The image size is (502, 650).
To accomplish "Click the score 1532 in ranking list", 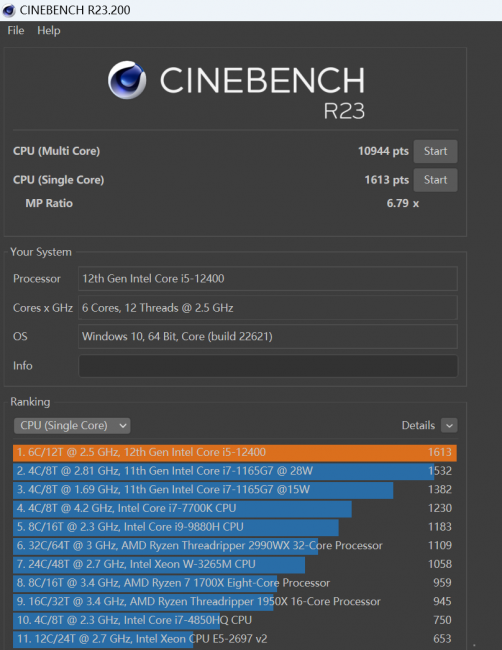I will click(440, 471).
